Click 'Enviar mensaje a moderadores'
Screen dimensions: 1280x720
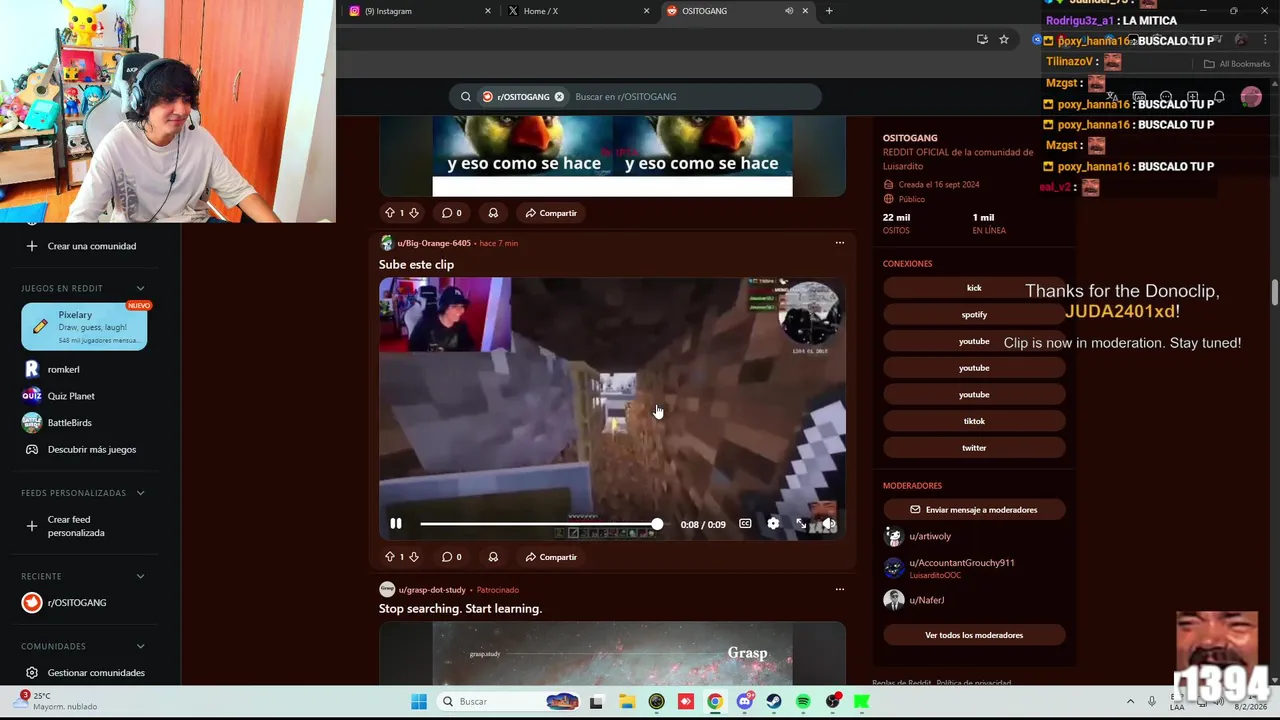coord(974,510)
